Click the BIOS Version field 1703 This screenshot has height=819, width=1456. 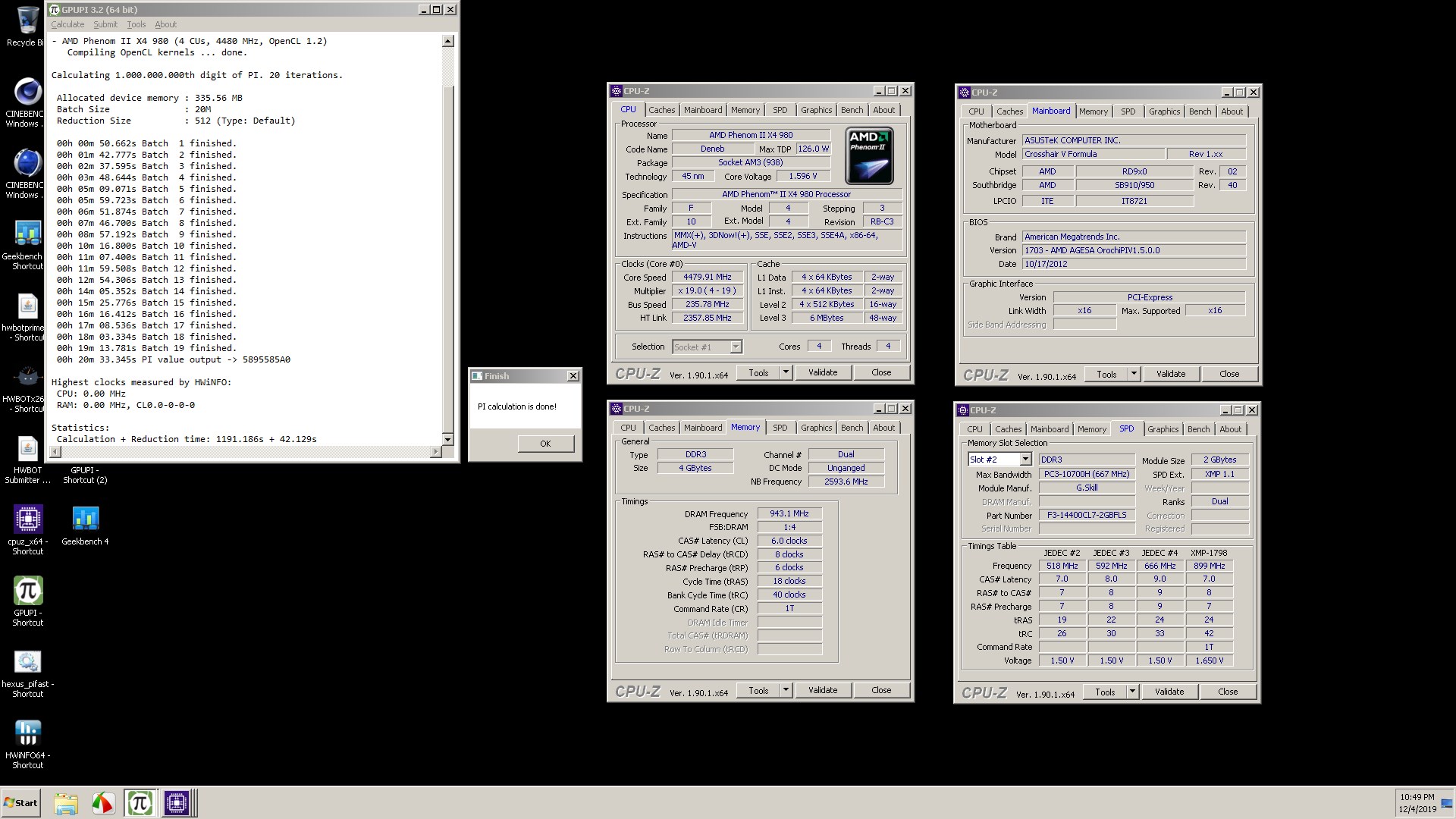click(x=1134, y=250)
